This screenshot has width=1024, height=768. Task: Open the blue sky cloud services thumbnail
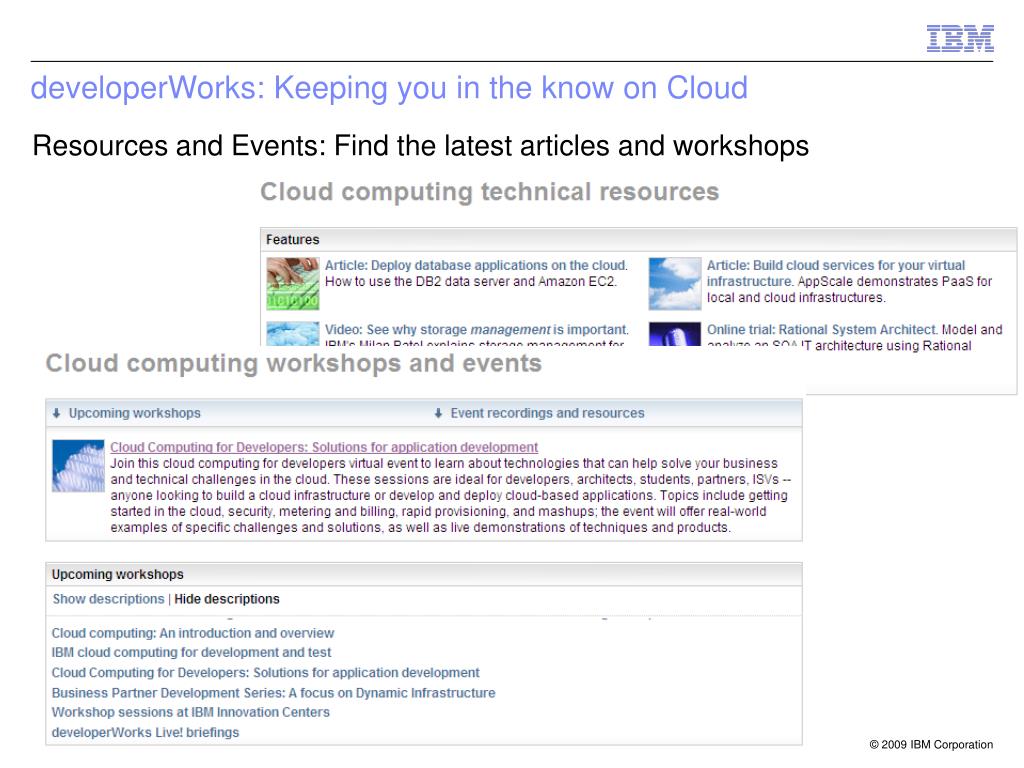(x=675, y=283)
